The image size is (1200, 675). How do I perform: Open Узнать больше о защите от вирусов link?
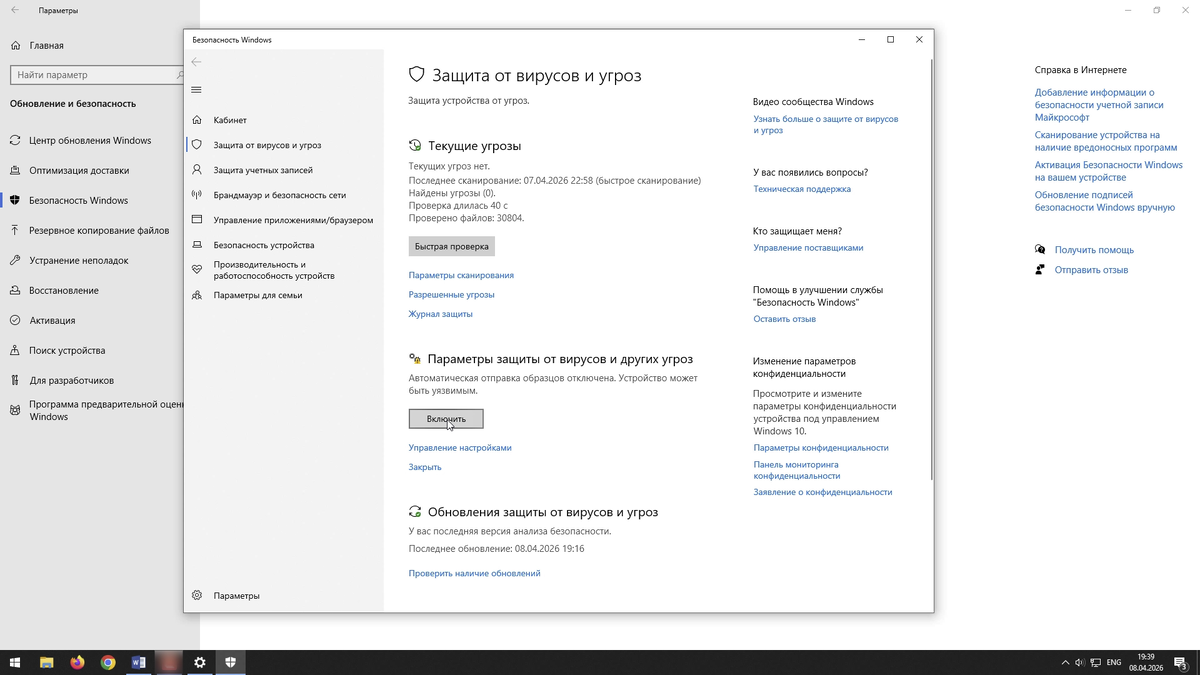click(826, 124)
